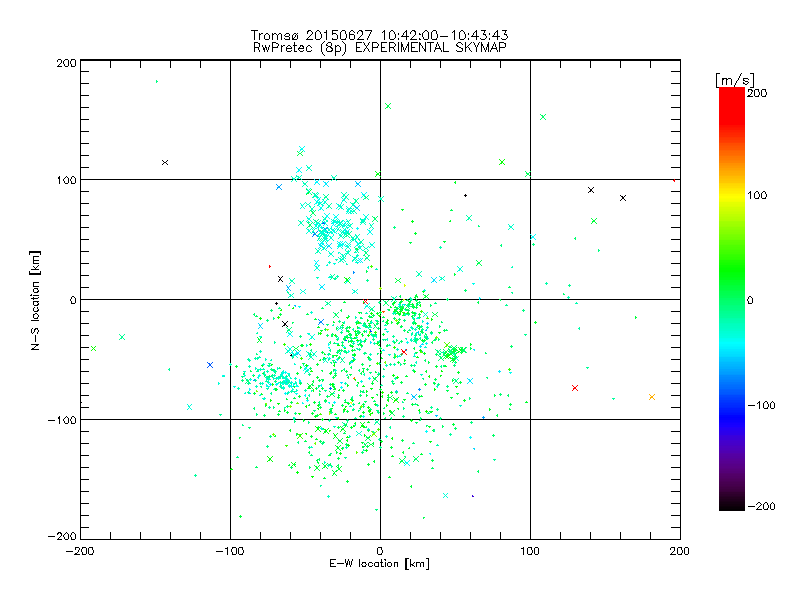Click the black X marker in the upper-left quadrant
This screenshot has width=800, height=600.
point(165,163)
